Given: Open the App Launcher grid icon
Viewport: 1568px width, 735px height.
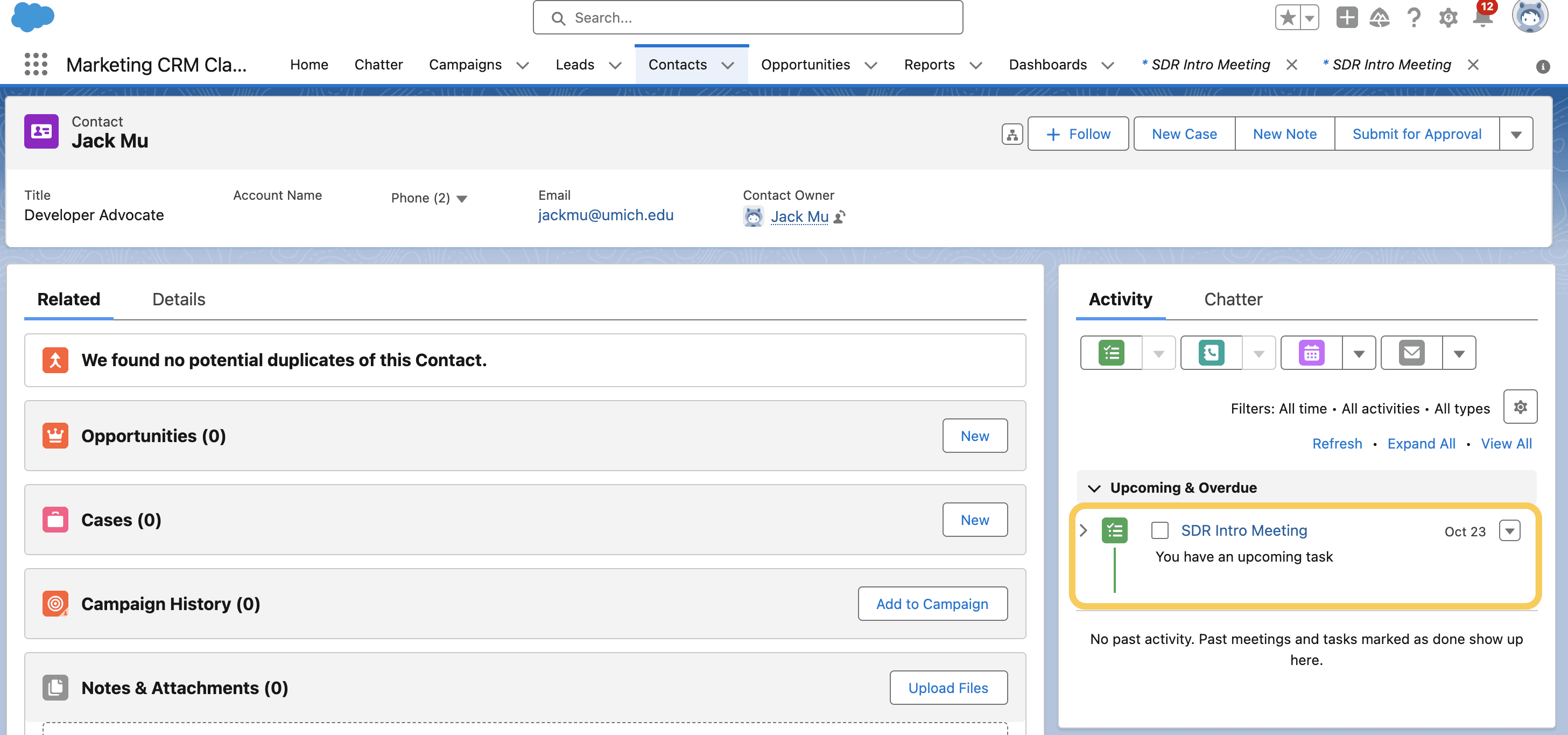Looking at the screenshot, I should (36, 64).
